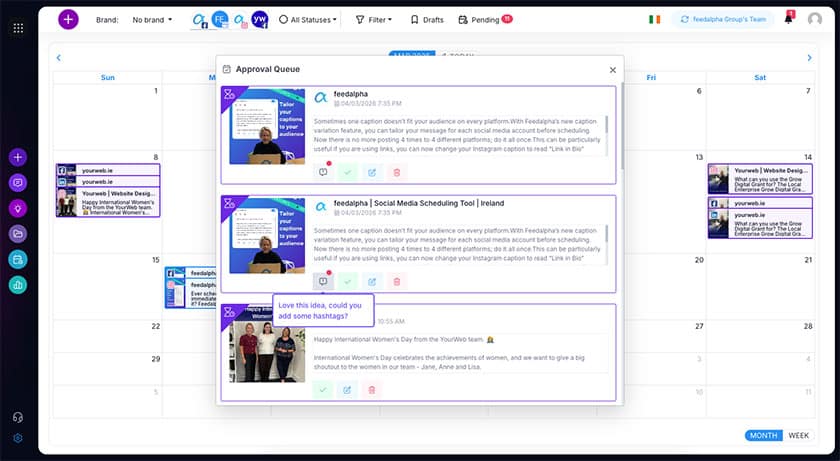Screen dimensions: 840x461
Task: Expand the No brand dropdown
Action: point(152,19)
